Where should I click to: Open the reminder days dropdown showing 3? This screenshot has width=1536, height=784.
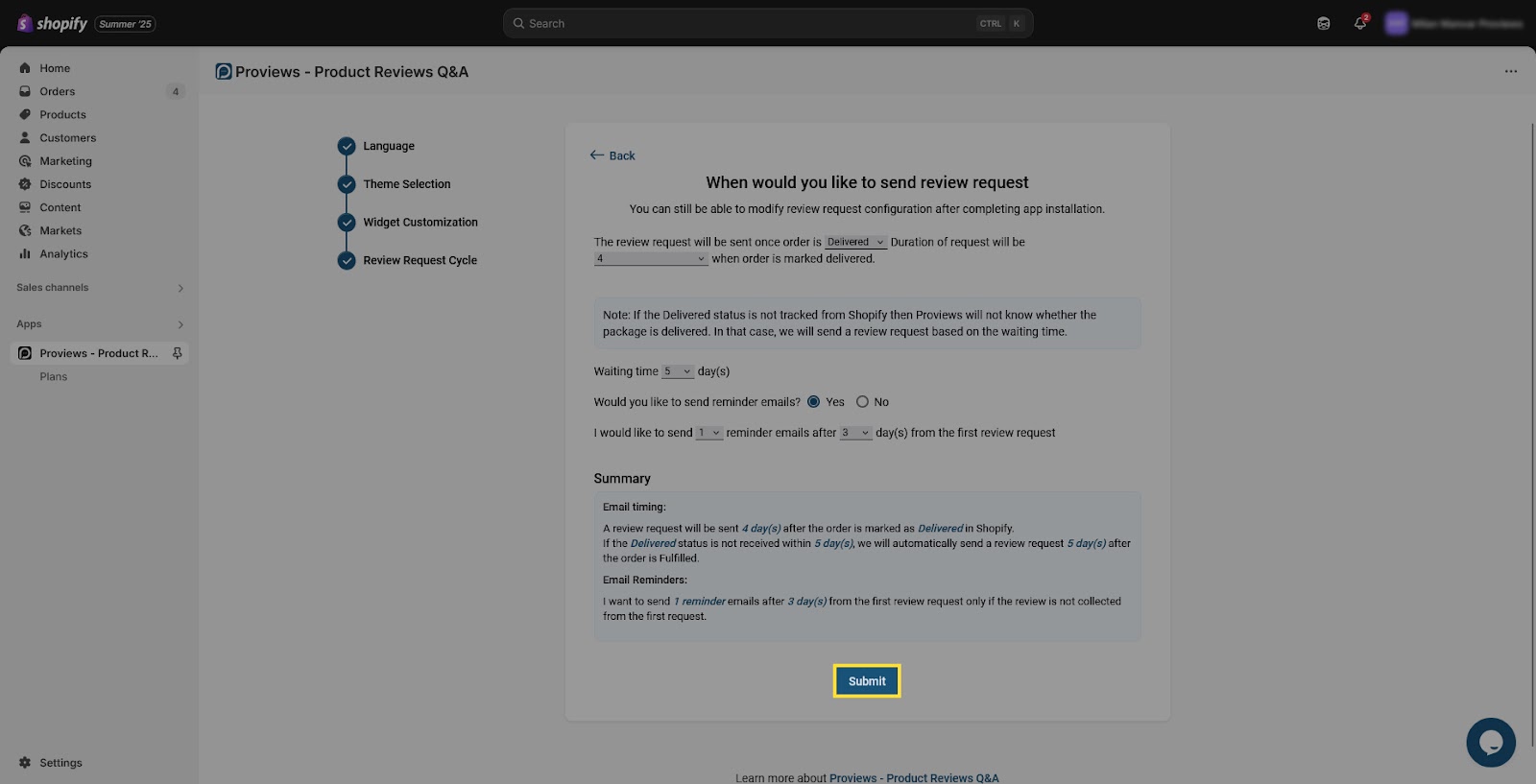click(x=855, y=433)
